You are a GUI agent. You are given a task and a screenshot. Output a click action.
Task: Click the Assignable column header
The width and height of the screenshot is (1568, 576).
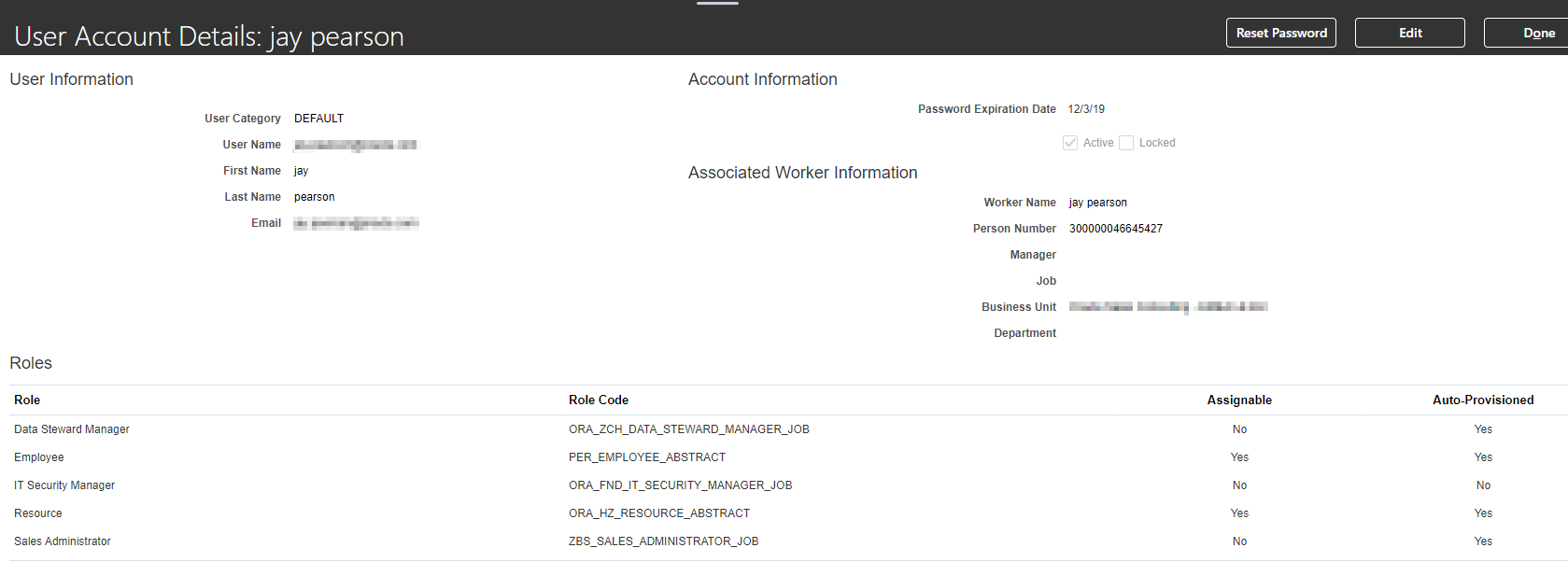click(1238, 400)
